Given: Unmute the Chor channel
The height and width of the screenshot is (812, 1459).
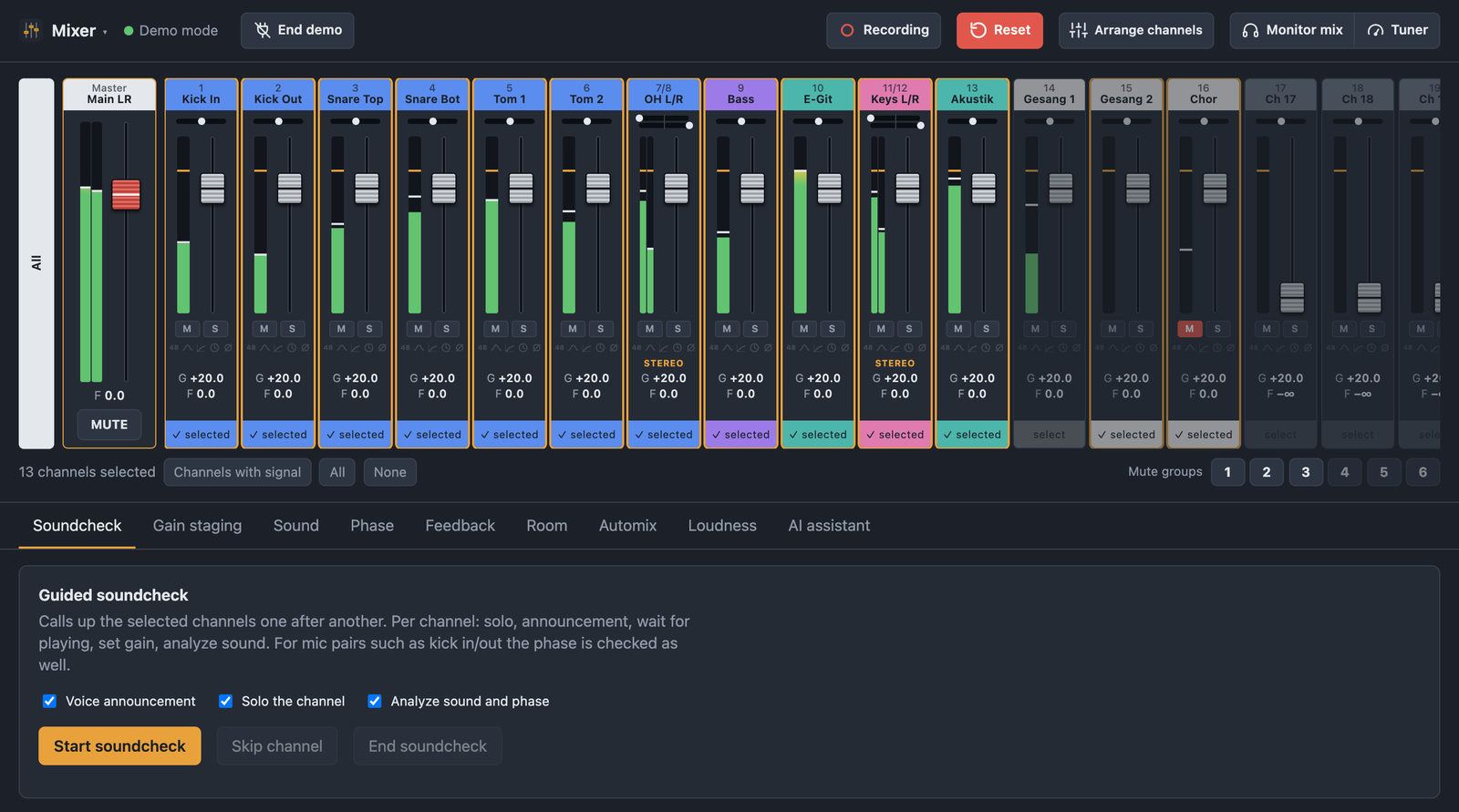Looking at the screenshot, I should coord(1189,329).
